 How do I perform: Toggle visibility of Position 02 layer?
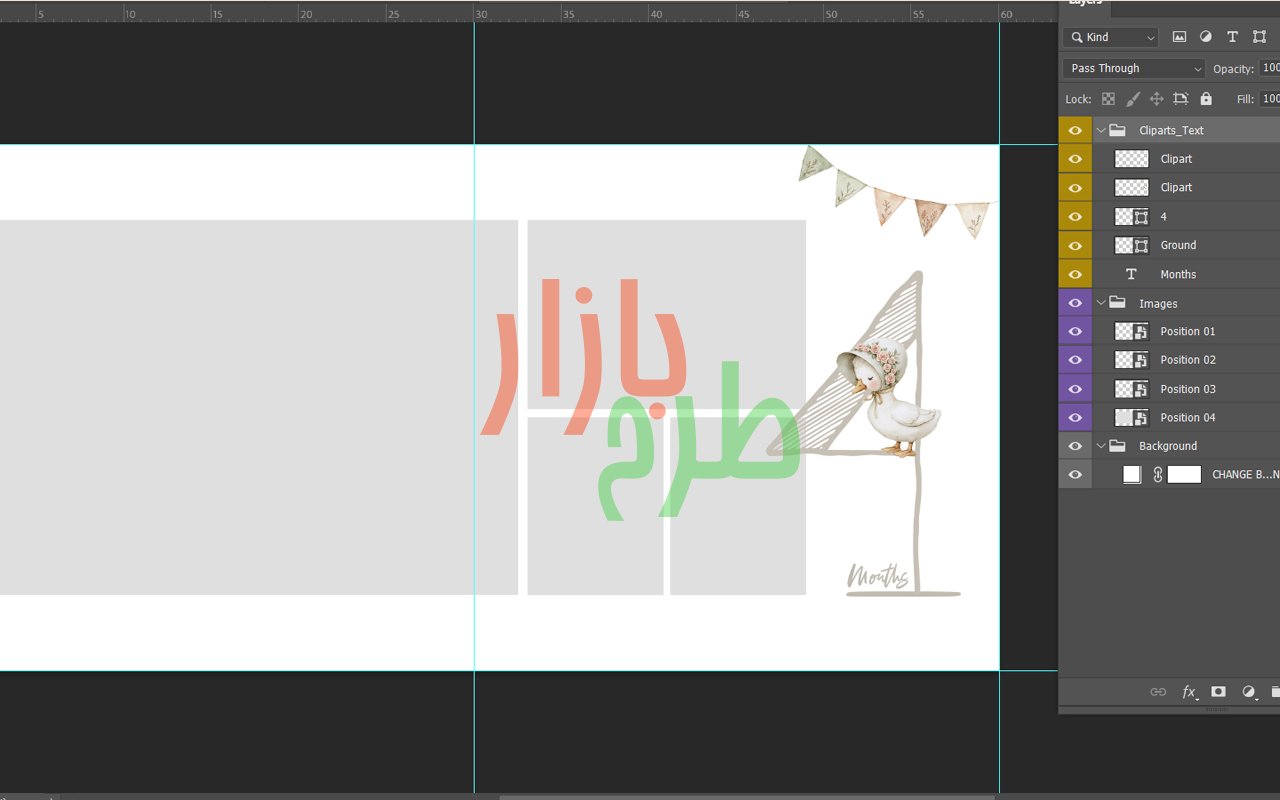click(x=1075, y=360)
